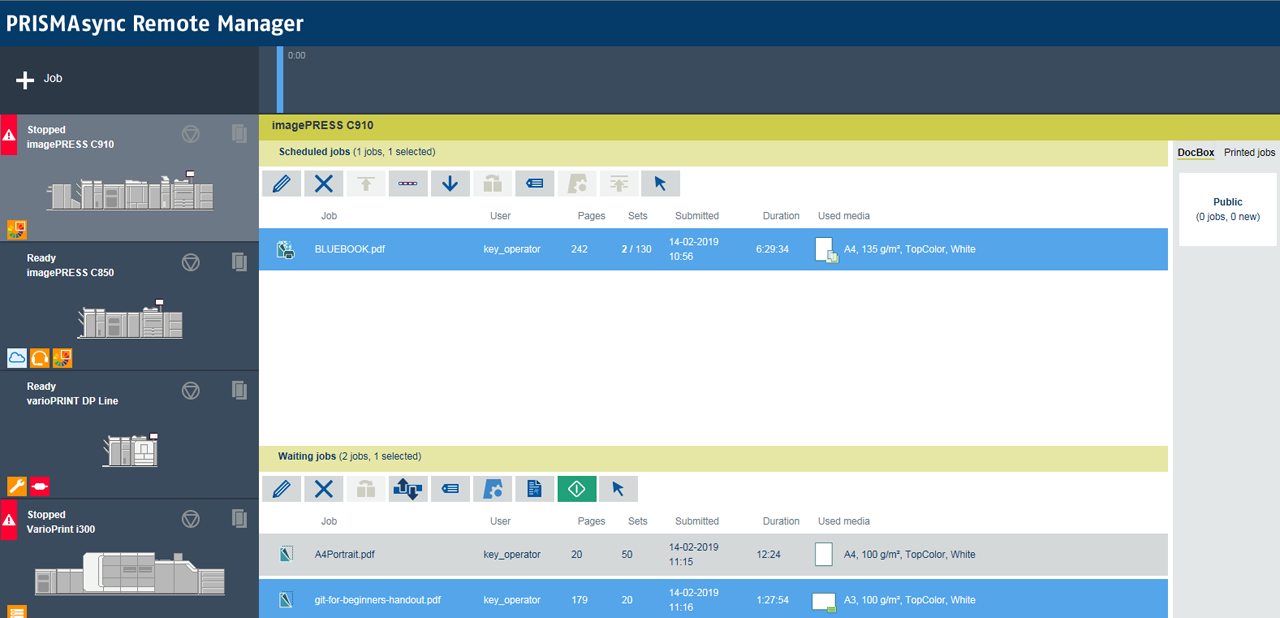Click the greyed-out print-next arrow icon in Scheduled jobs

pyautogui.click(x=619, y=183)
